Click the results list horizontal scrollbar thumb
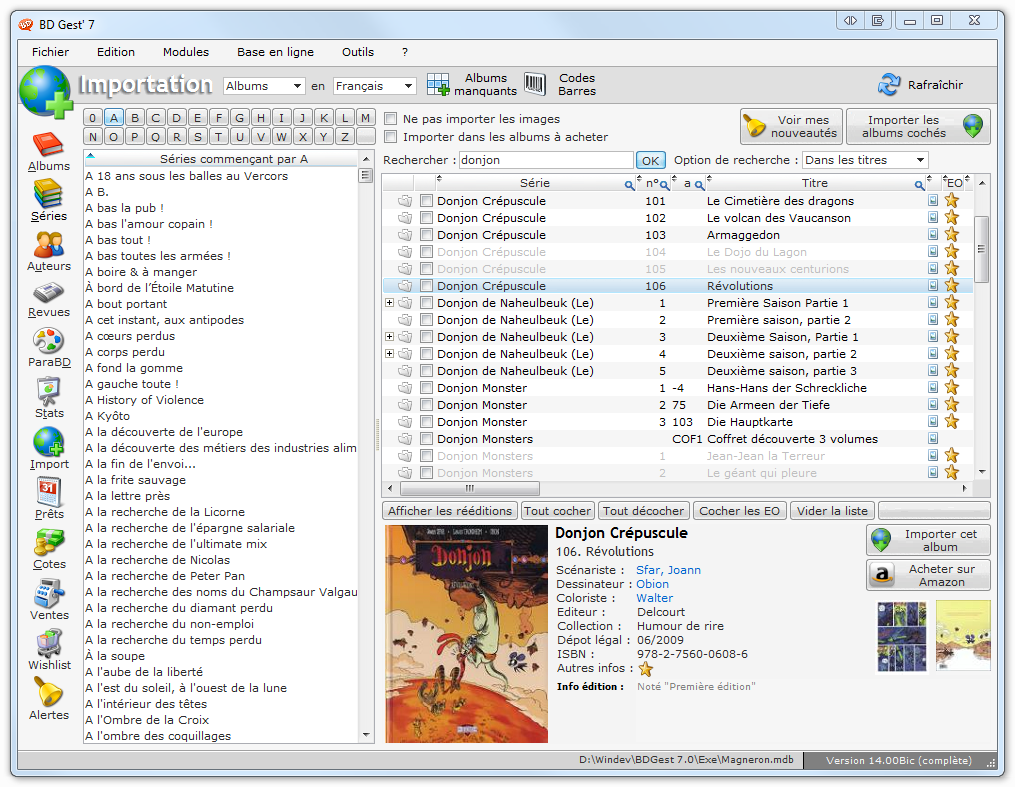This screenshot has height=787, width=1015. 470,488
